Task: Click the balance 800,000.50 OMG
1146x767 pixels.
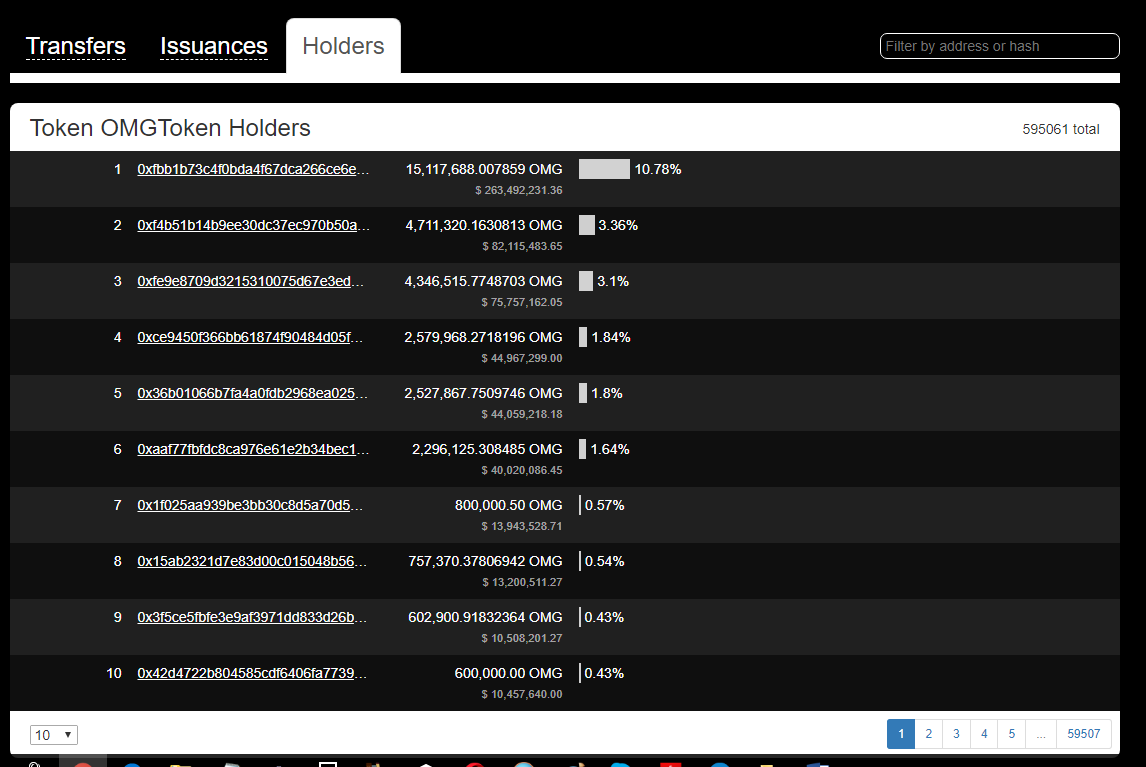Action: coord(509,505)
